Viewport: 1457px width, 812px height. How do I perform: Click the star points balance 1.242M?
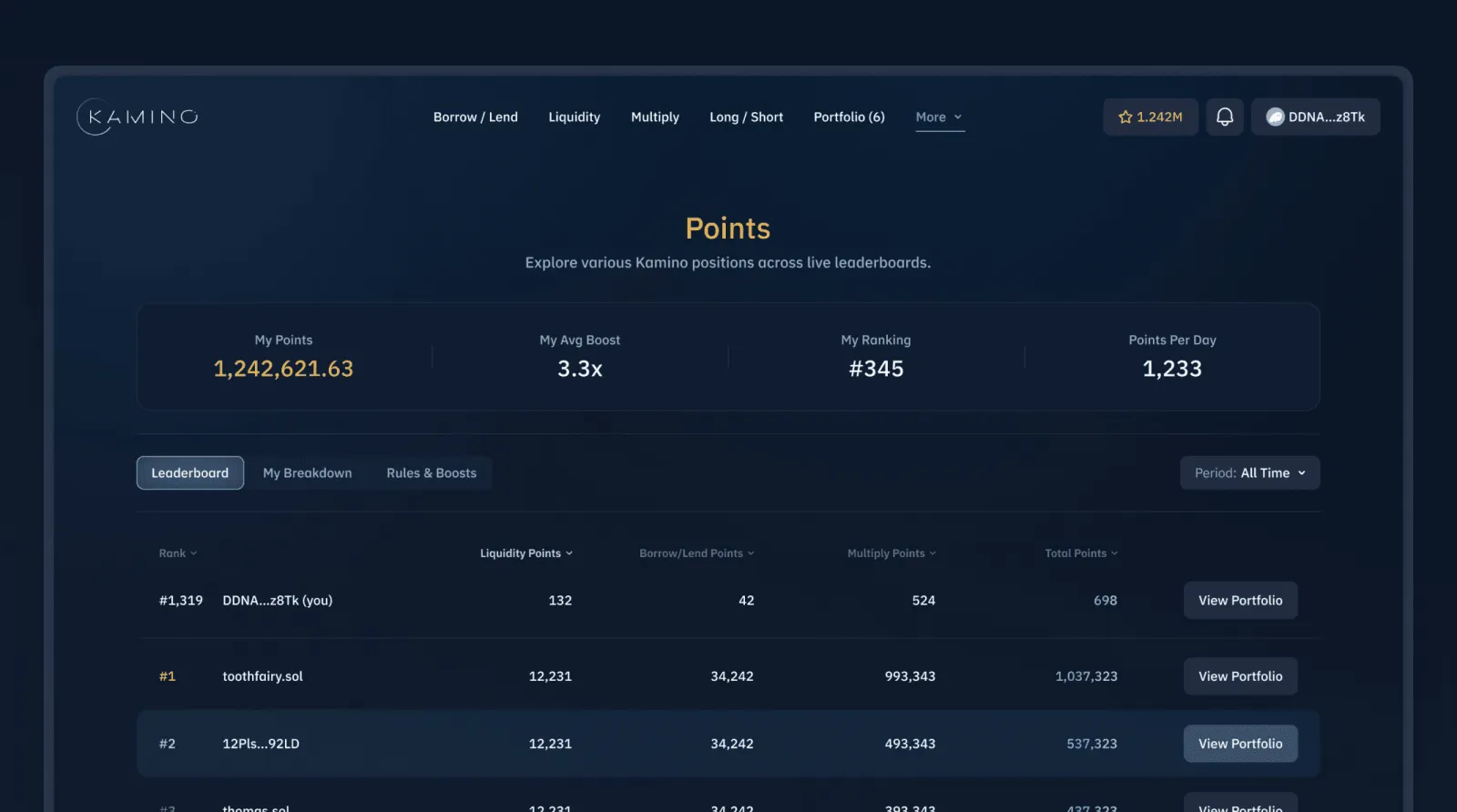tap(1150, 117)
